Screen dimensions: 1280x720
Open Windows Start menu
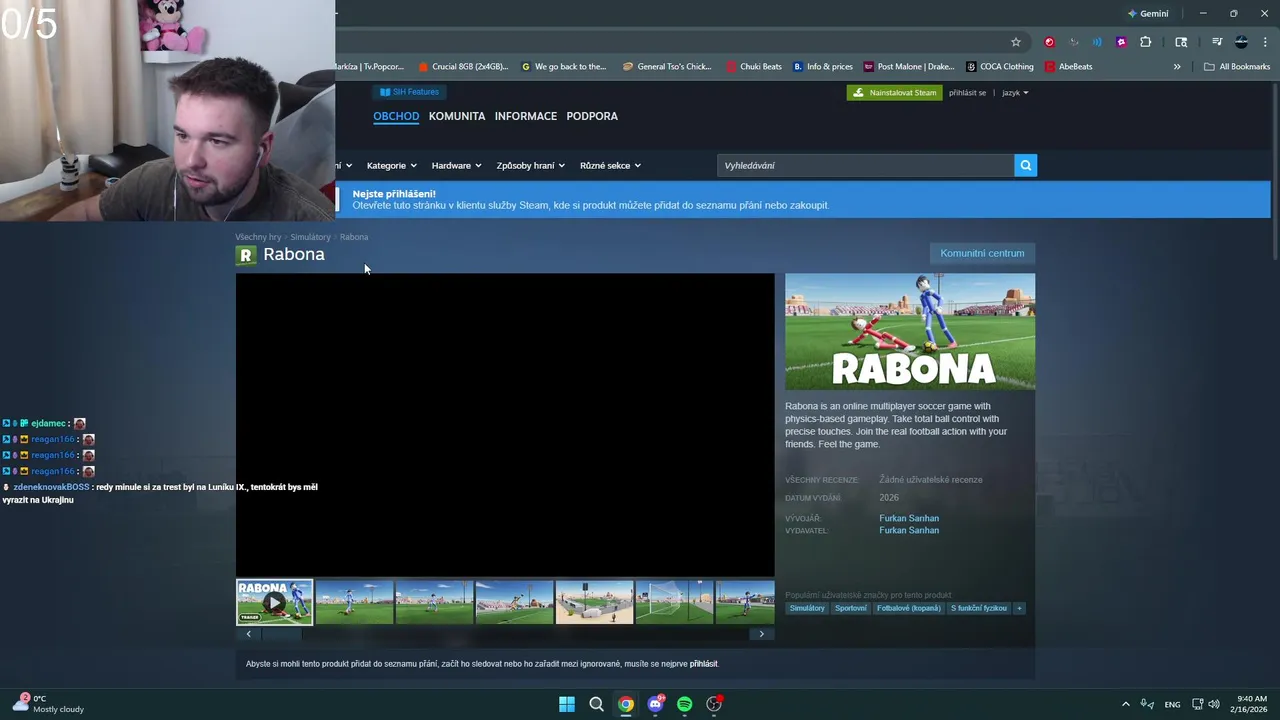567,704
